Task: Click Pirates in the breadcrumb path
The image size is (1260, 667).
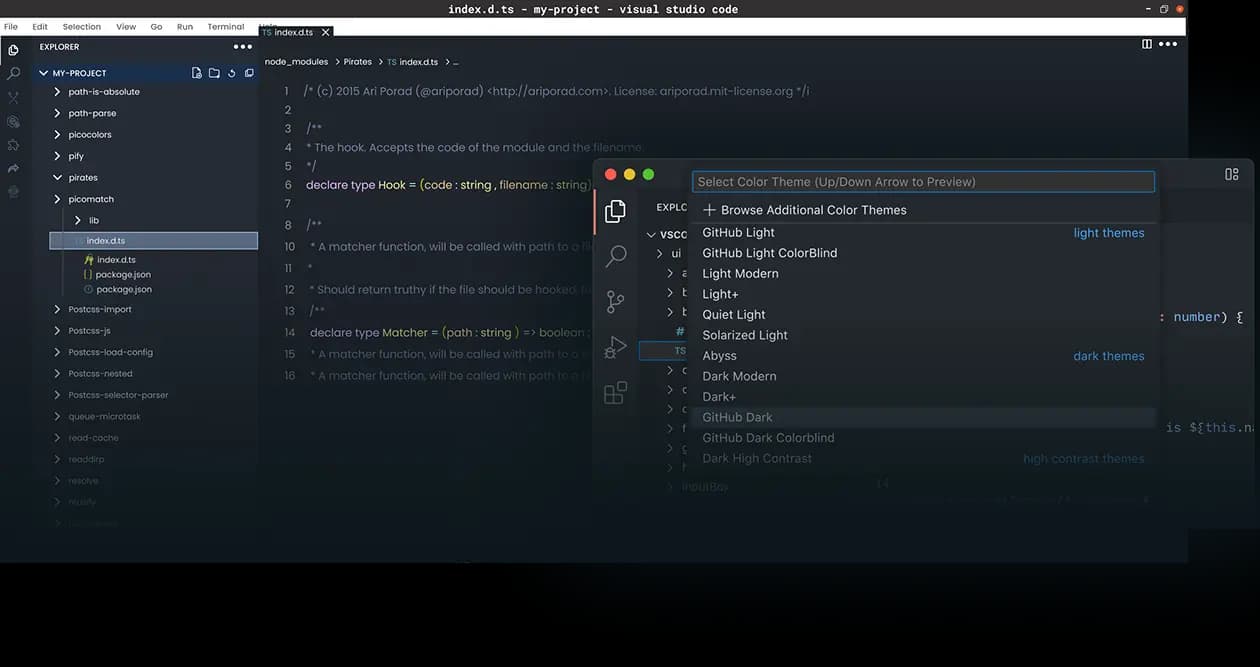Action: tap(358, 62)
